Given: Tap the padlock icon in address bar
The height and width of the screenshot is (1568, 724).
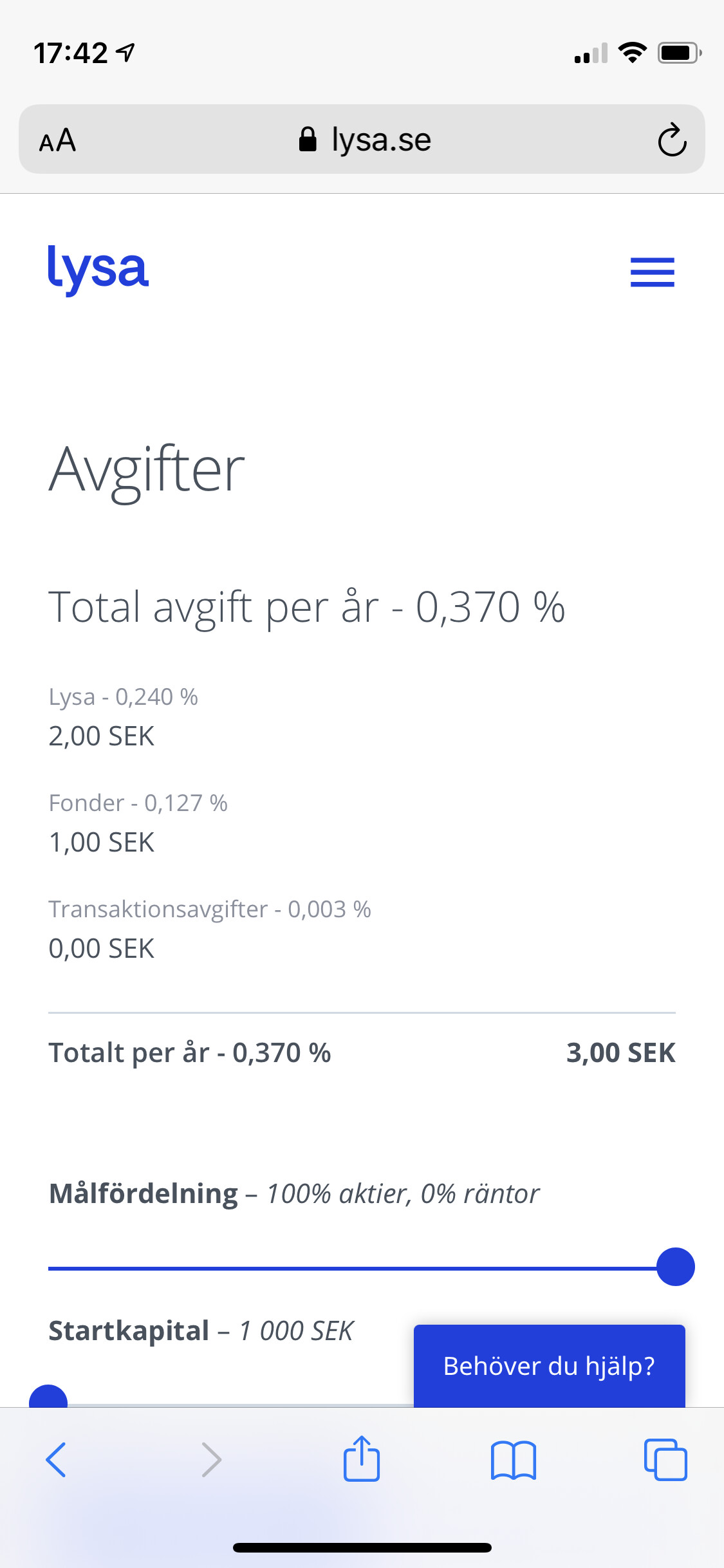Looking at the screenshot, I should pyautogui.click(x=308, y=139).
